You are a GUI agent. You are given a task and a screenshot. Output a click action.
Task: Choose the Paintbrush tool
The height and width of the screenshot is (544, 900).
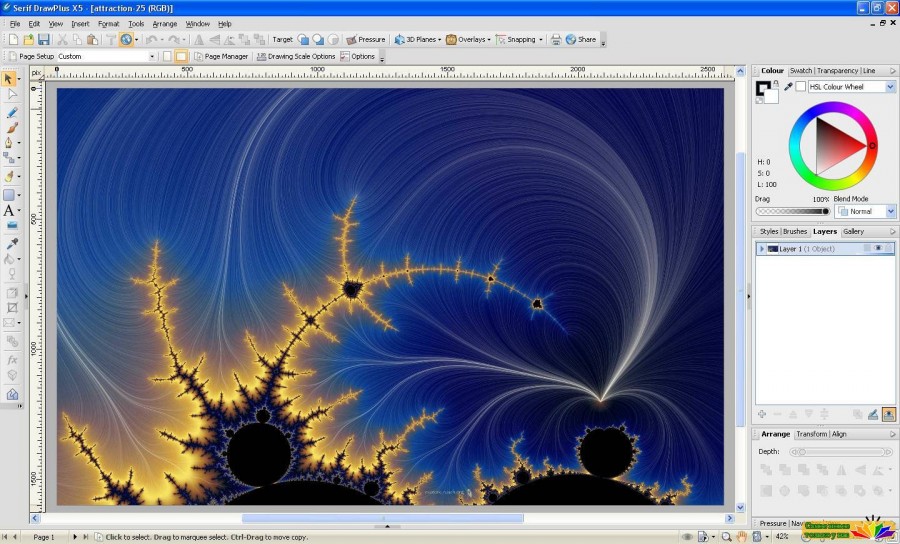pyautogui.click(x=11, y=127)
